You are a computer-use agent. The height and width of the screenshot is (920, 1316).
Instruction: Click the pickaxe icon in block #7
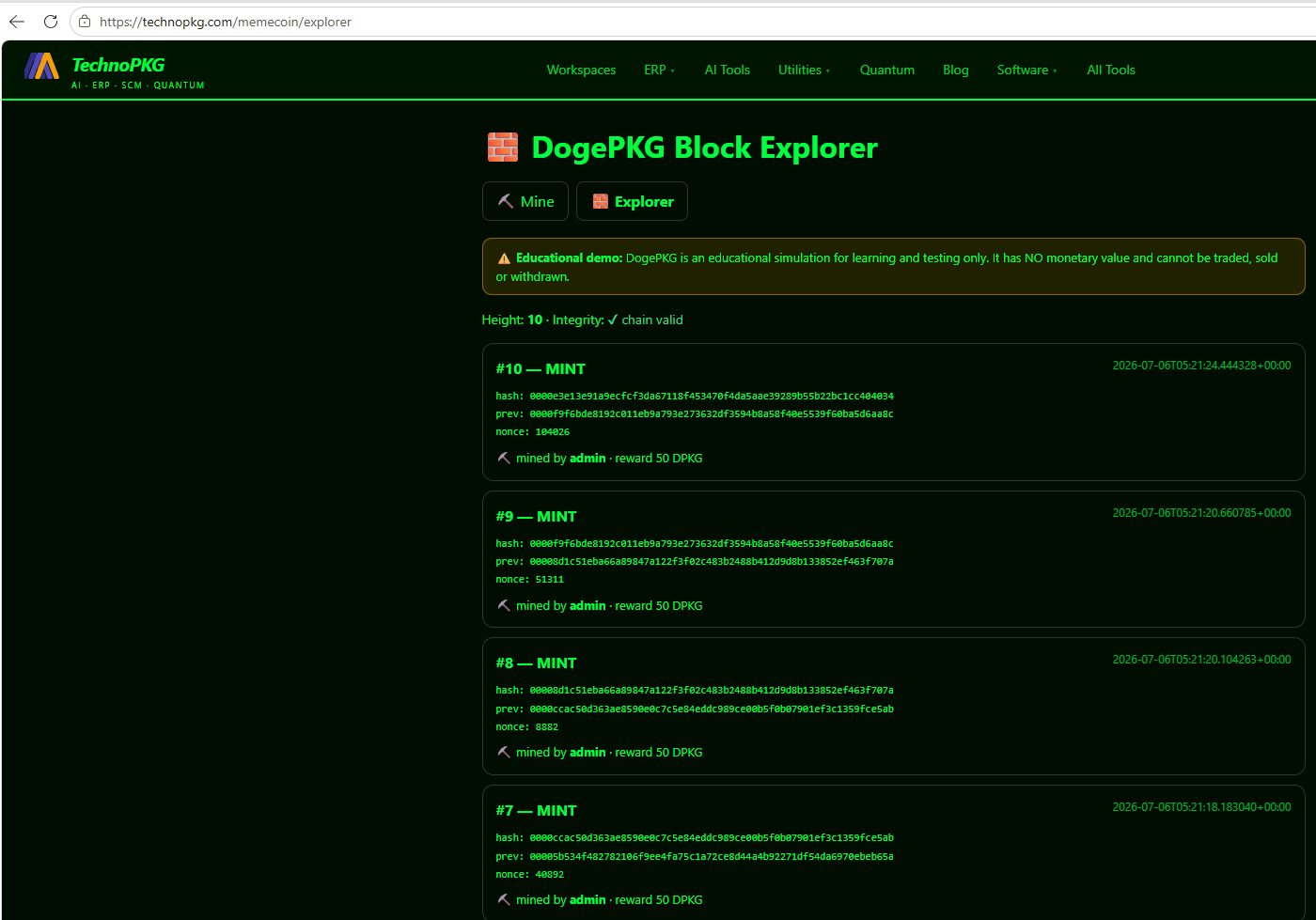pos(504,900)
